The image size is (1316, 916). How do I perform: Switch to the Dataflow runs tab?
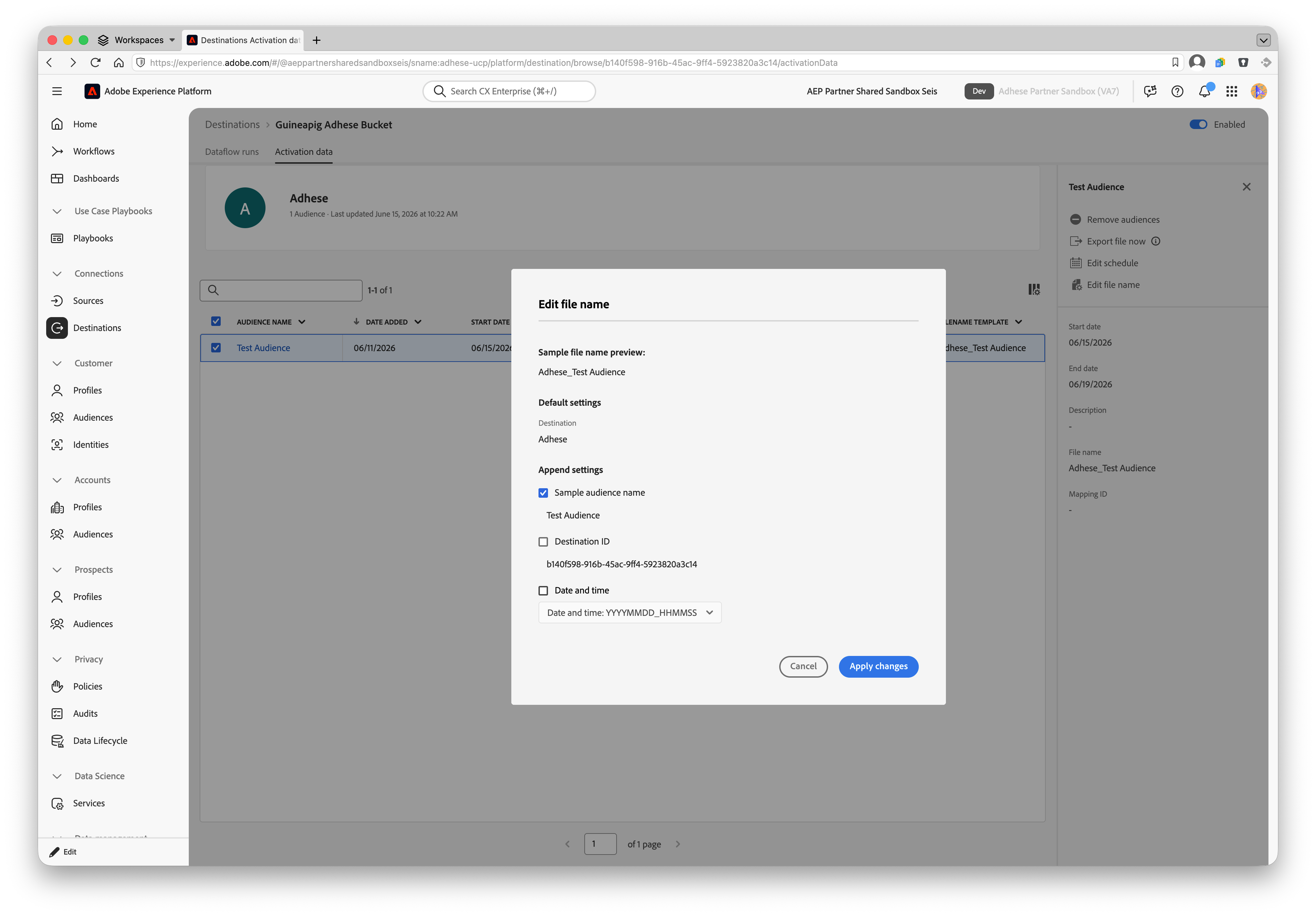tap(232, 151)
